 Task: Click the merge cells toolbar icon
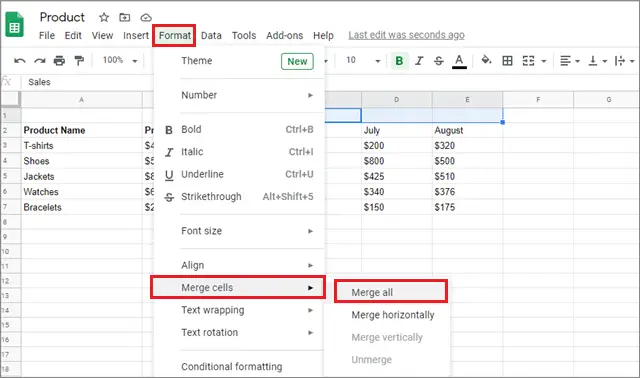(529, 61)
